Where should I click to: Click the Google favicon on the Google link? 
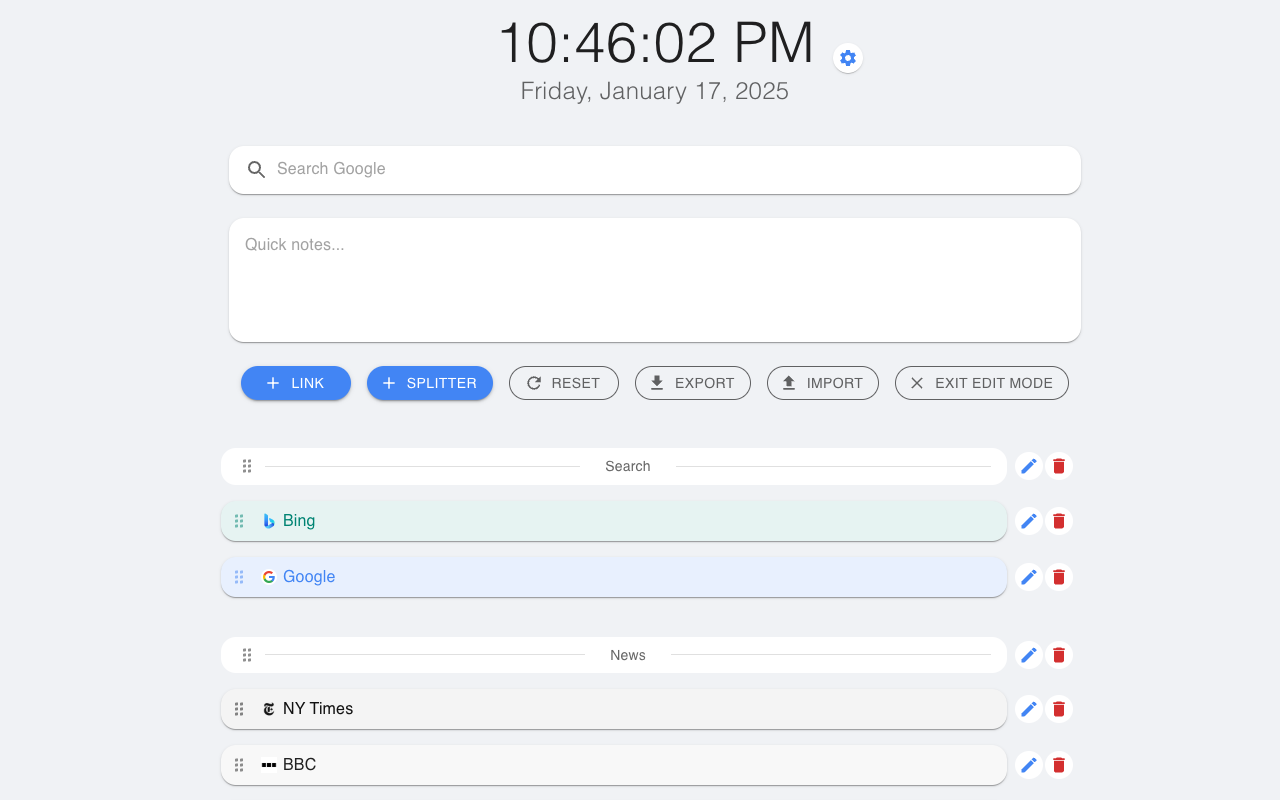(268, 576)
